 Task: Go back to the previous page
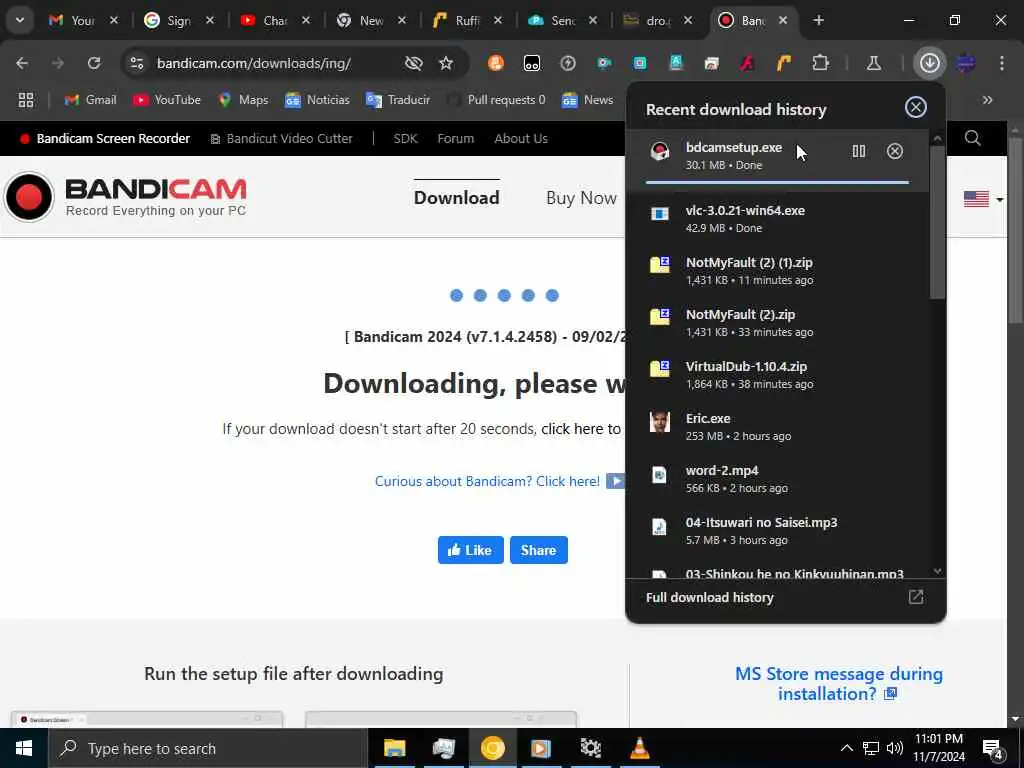point(22,63)
